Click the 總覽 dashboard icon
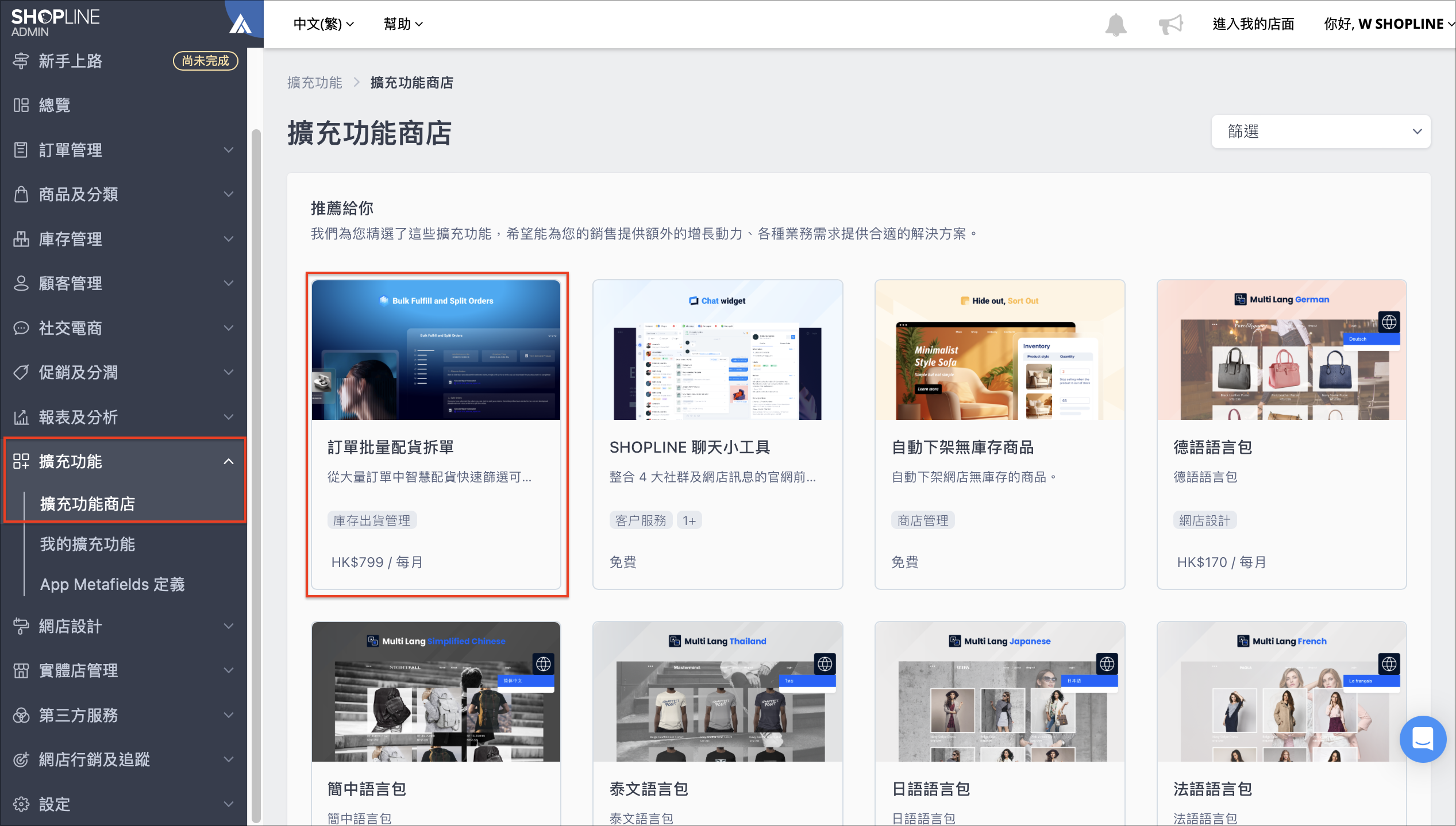Viewport: 1456px width, 826px height. [x=21, y=105]
